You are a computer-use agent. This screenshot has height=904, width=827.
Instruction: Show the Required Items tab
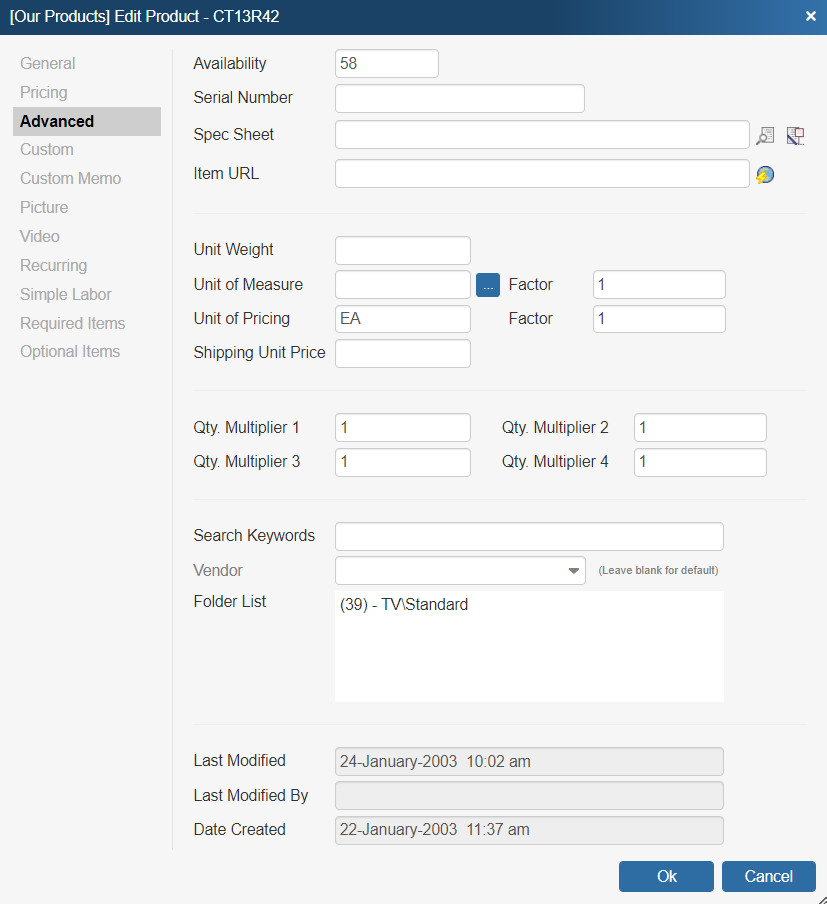coord(72,323)
